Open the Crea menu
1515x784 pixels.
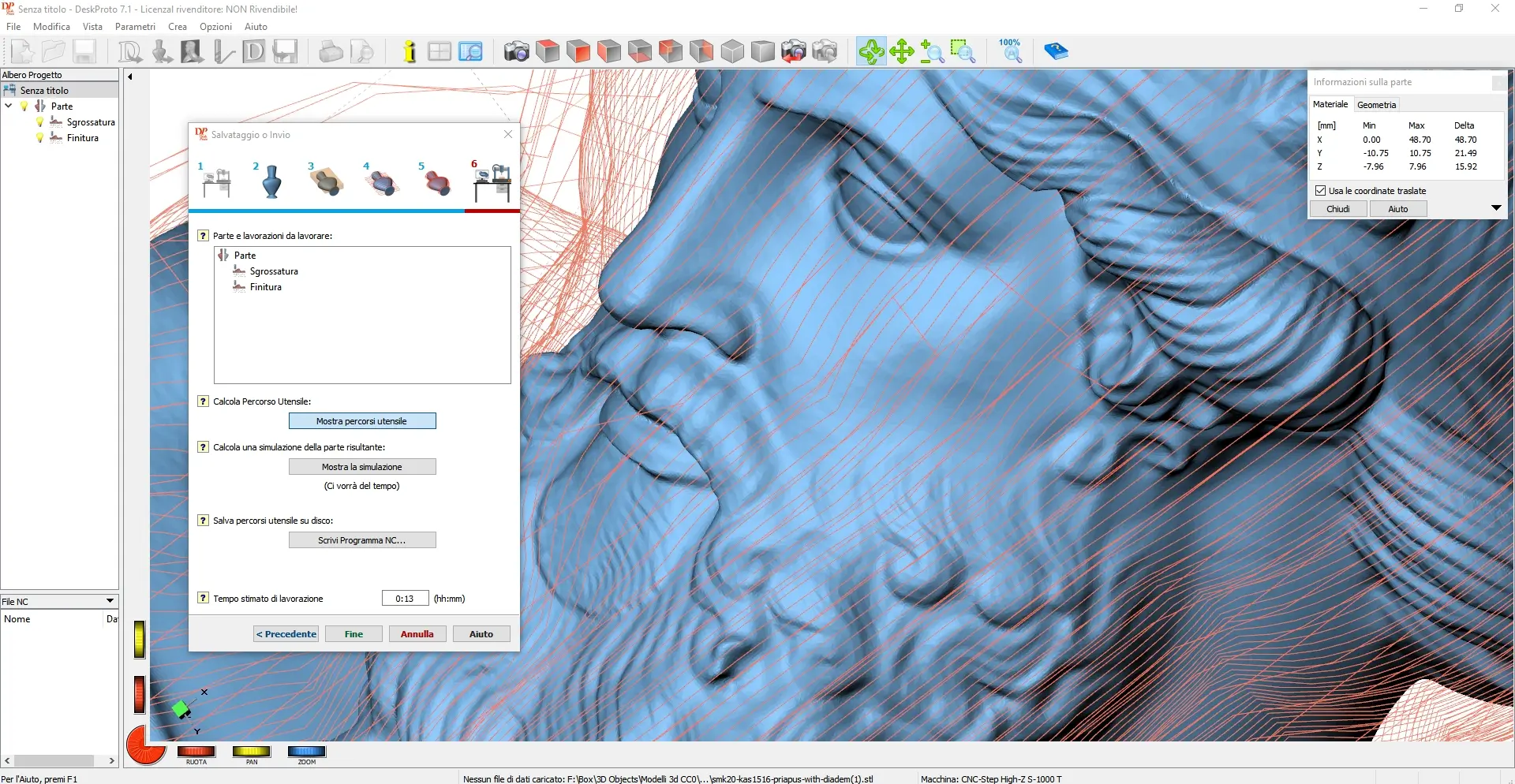178,27
